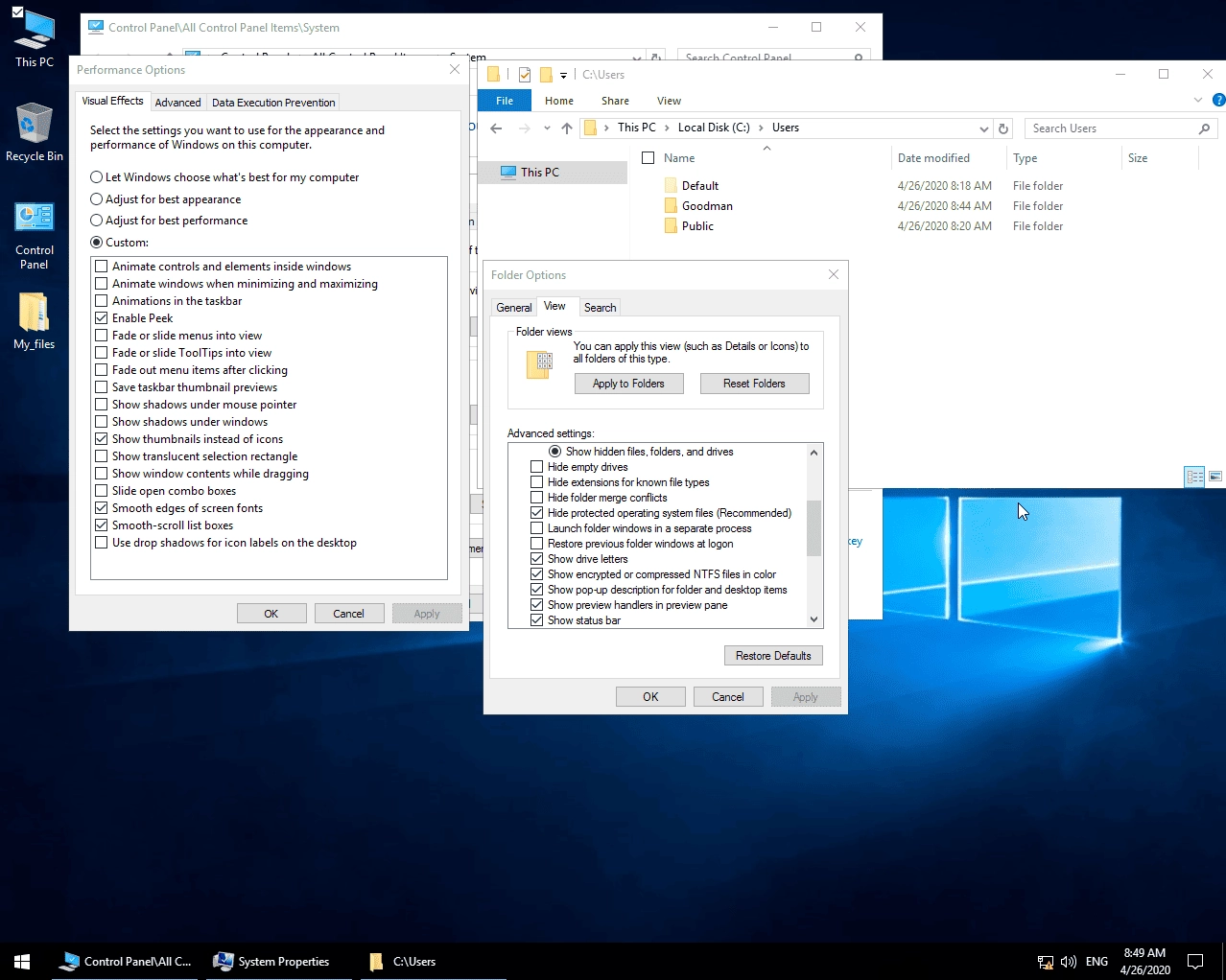The height and width of the screenshot is (980, 1226).
Task: Uncheck Enable Peek
Action: pyautogui.click(x=101, y=318)
